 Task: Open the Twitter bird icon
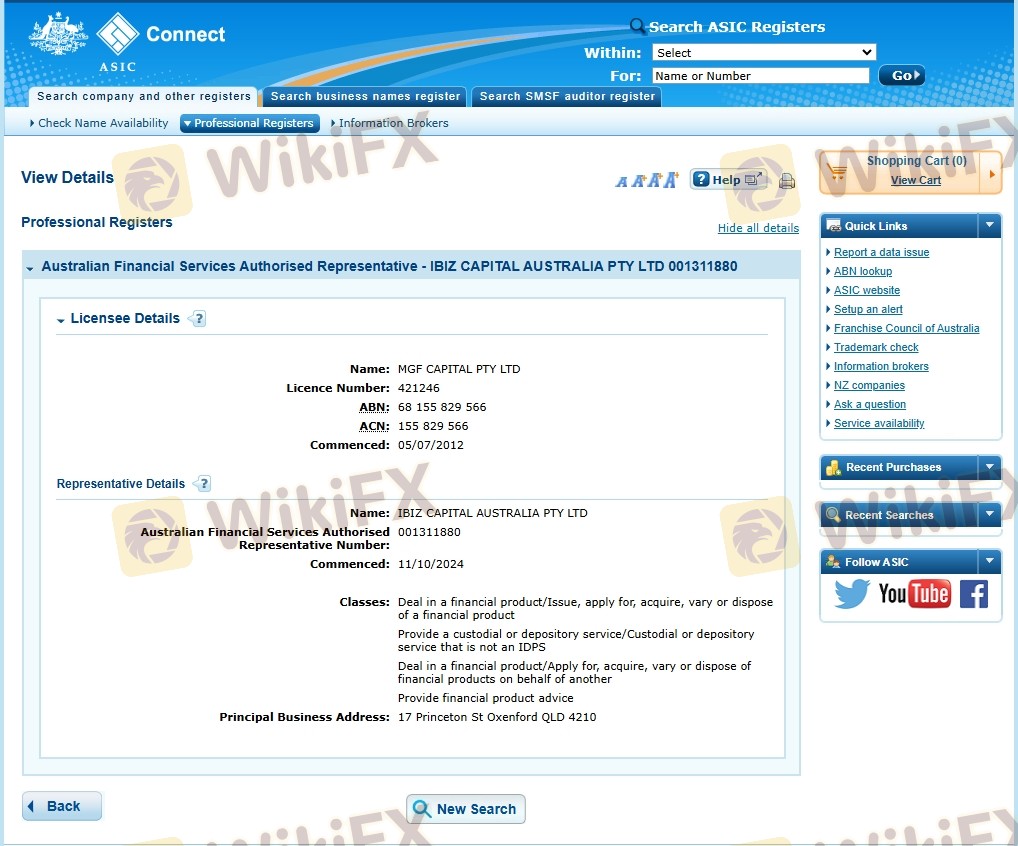(x=851, y=594)
